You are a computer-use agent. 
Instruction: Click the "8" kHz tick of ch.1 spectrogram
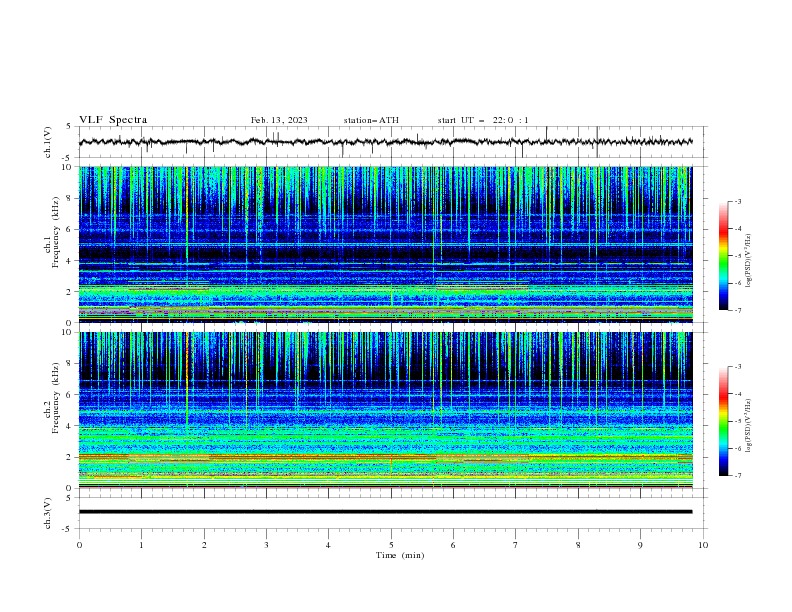tap(71, 198)
